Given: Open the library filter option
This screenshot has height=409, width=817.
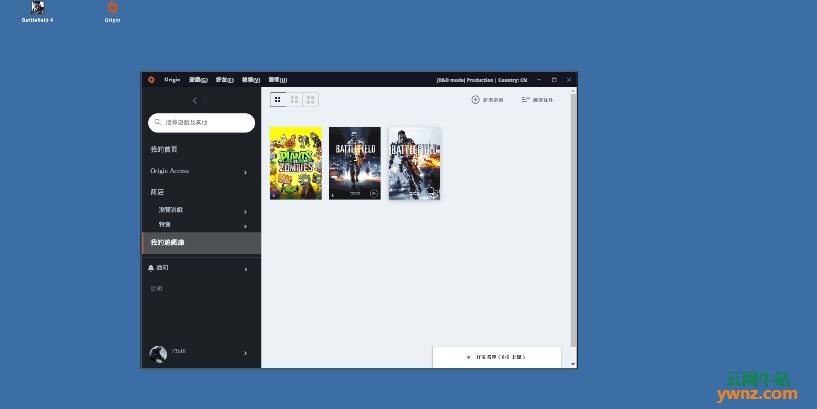Looking at the screenshot, I should pyautogui.click(x=537, y=100).
